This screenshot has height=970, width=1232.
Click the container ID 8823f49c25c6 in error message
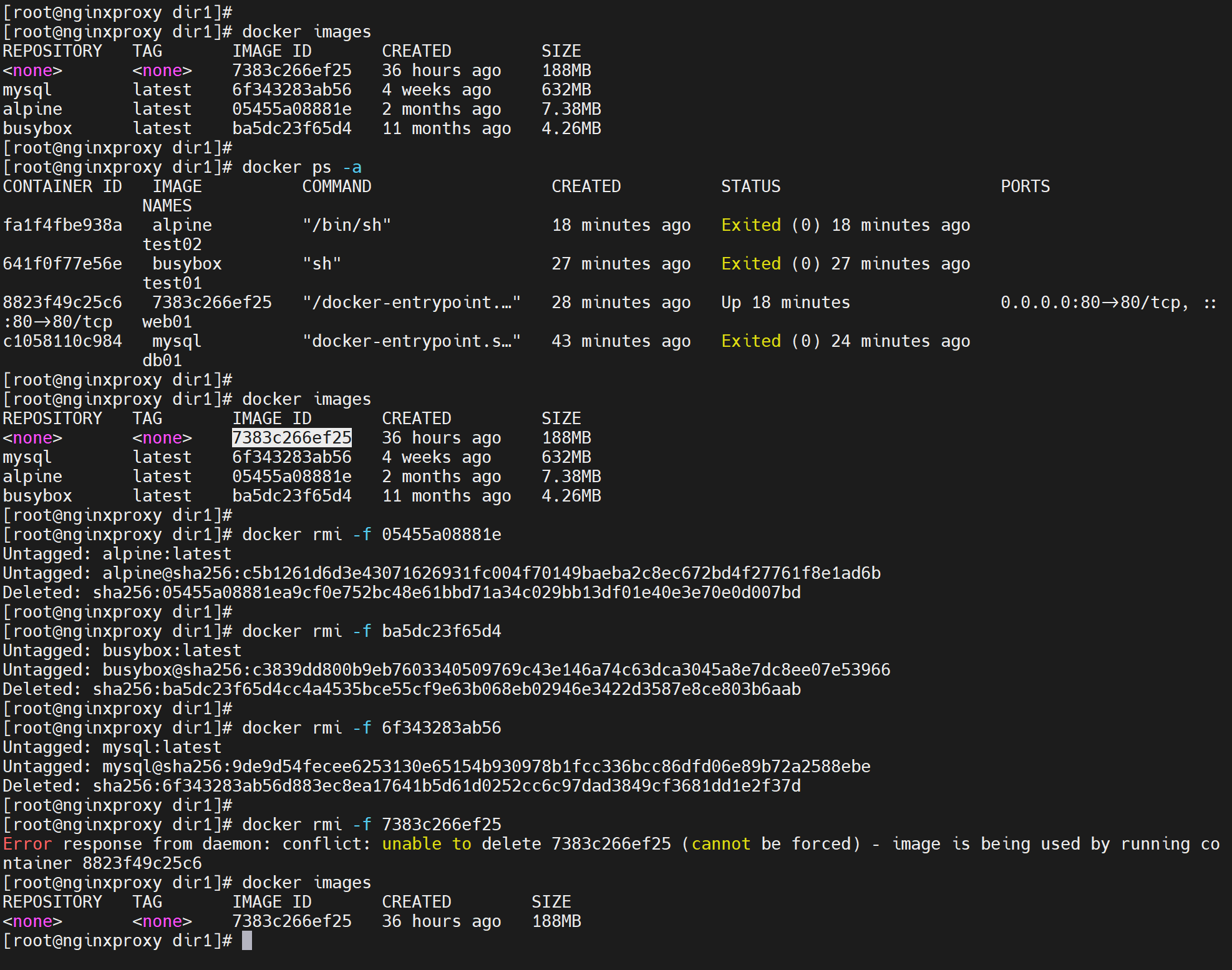(x=142, y=863)
